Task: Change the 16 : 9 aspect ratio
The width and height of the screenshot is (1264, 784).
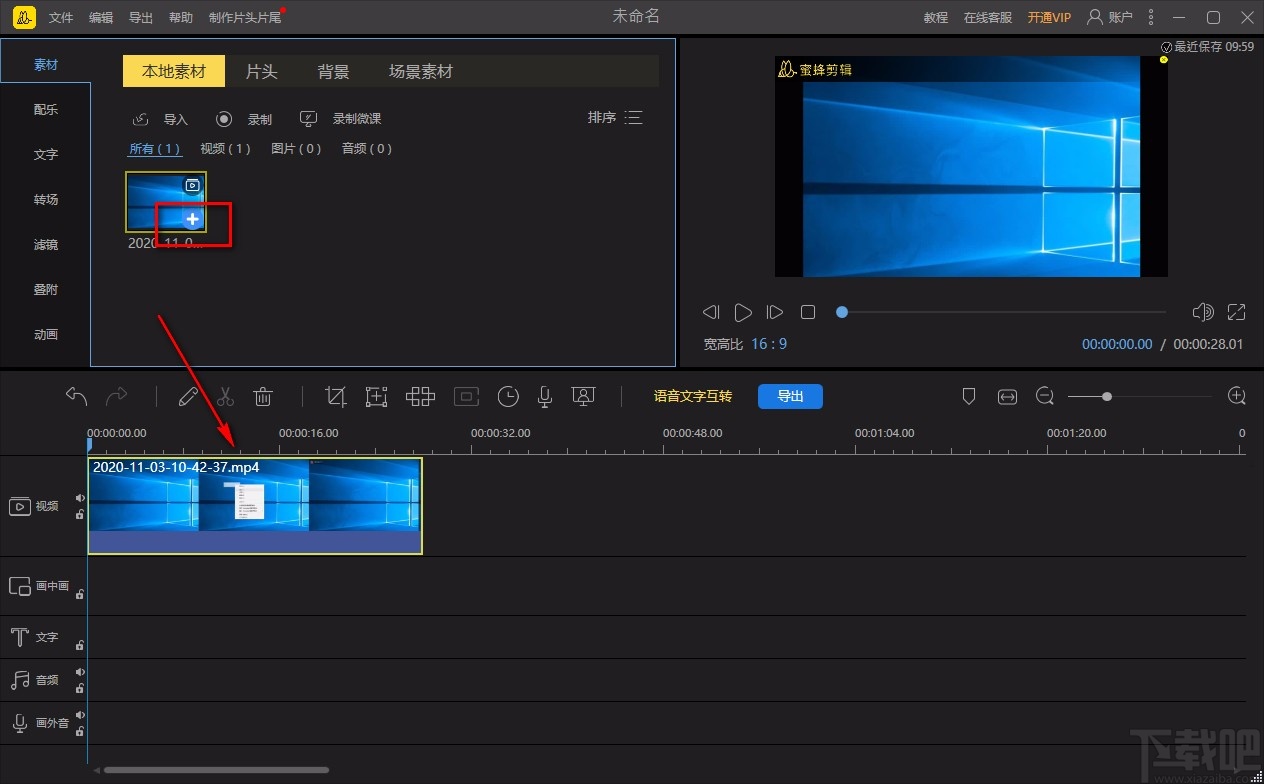Action: (769, 344)
